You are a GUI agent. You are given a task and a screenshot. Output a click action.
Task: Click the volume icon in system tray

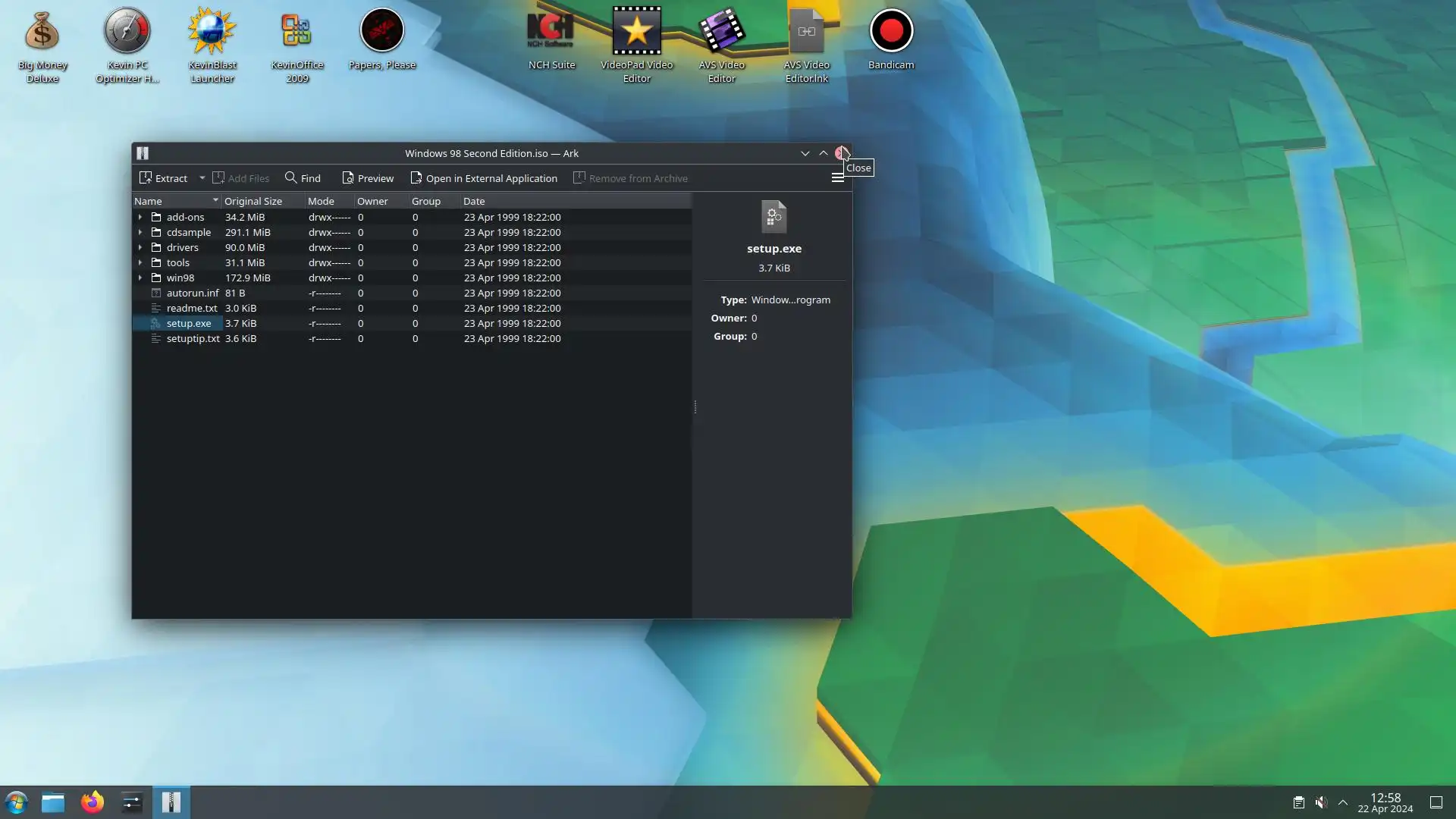tap(1321, 802)
